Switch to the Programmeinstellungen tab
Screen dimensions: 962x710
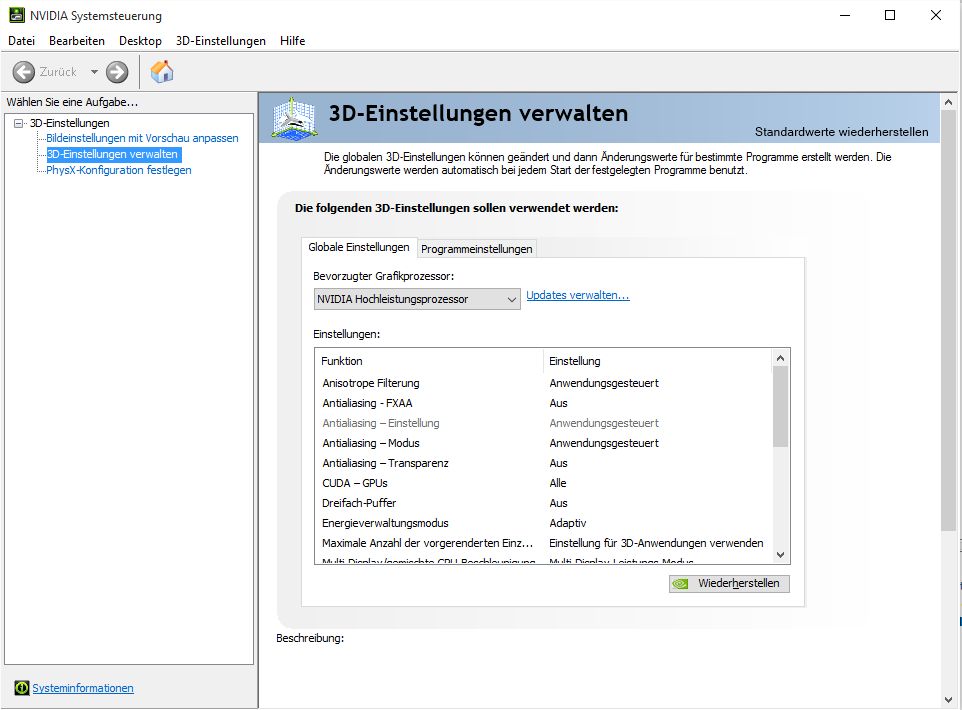(477, 249)
